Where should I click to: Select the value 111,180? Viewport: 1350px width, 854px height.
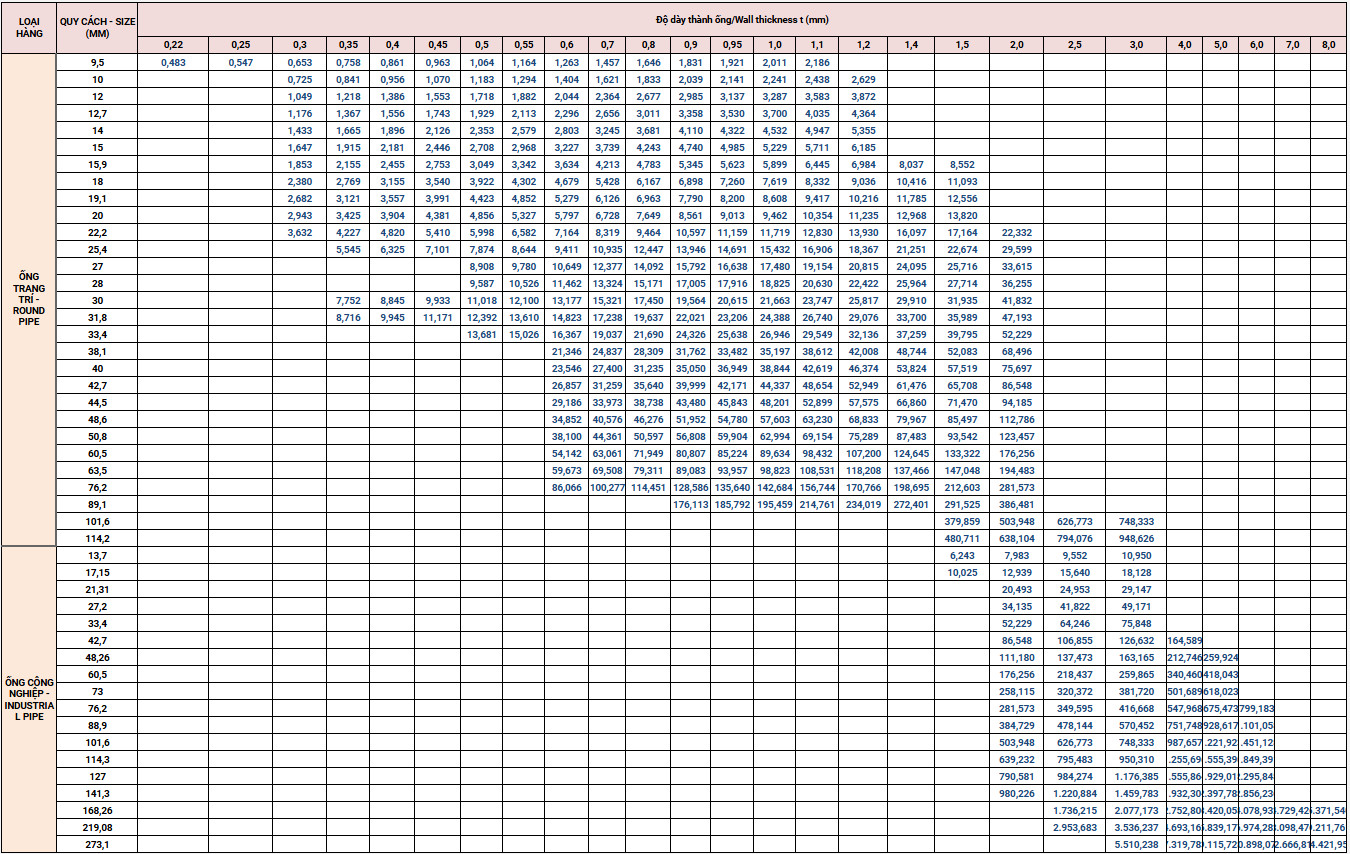pos(1017,657)
